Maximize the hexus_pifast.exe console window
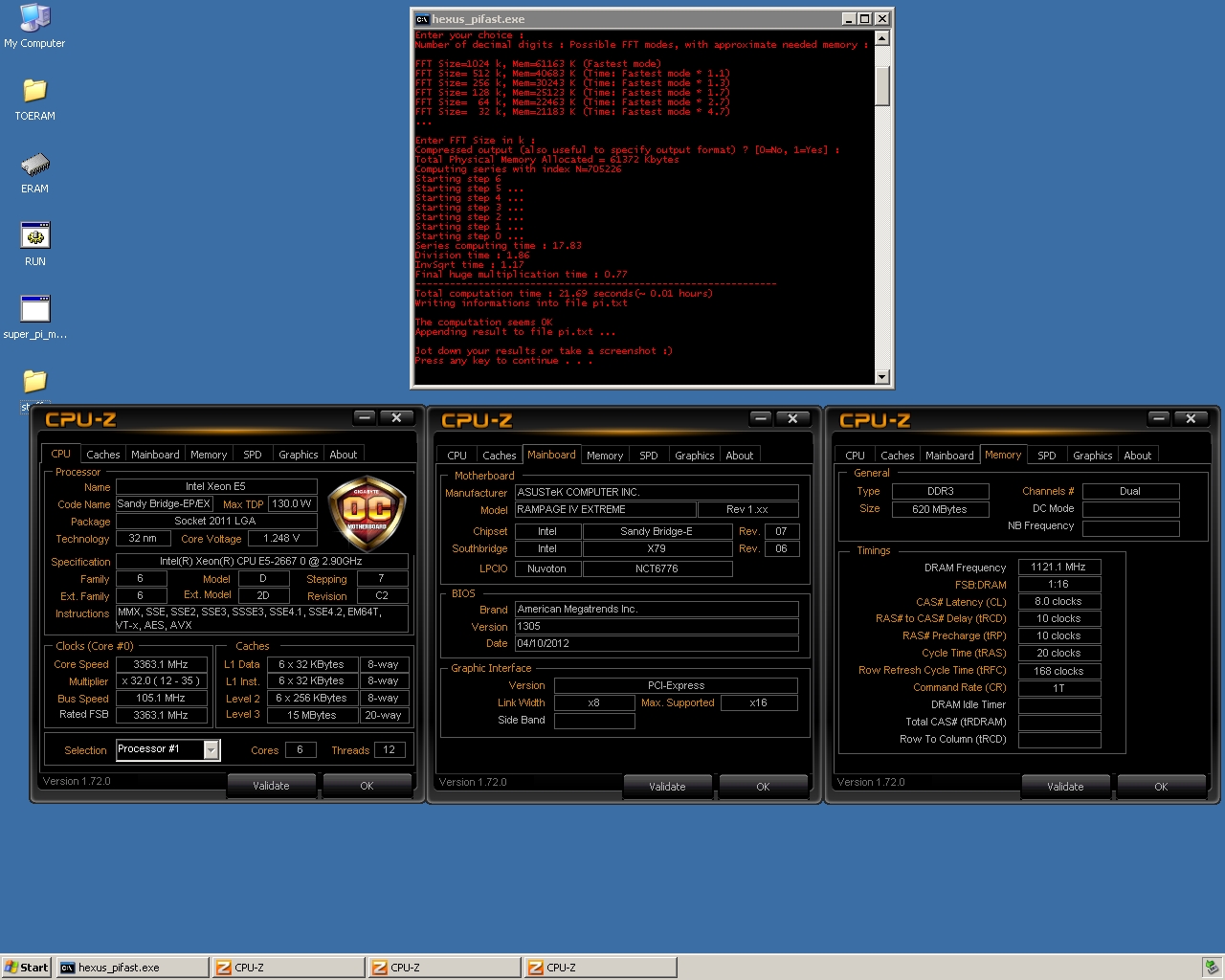Image resolution: width=1225 pixels, height=980 pixels. tap(865, 19)
